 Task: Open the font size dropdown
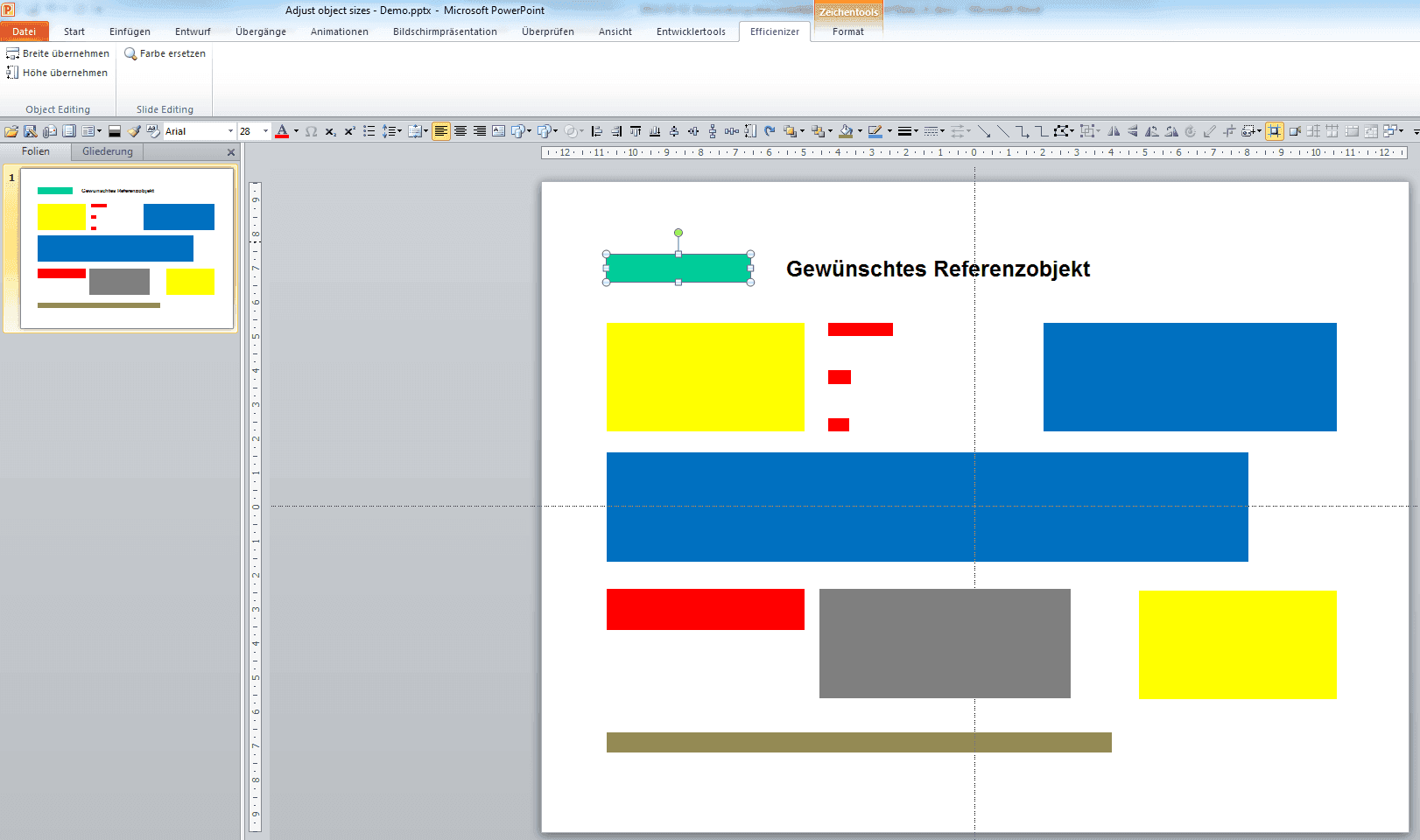[x=264, y=131]
